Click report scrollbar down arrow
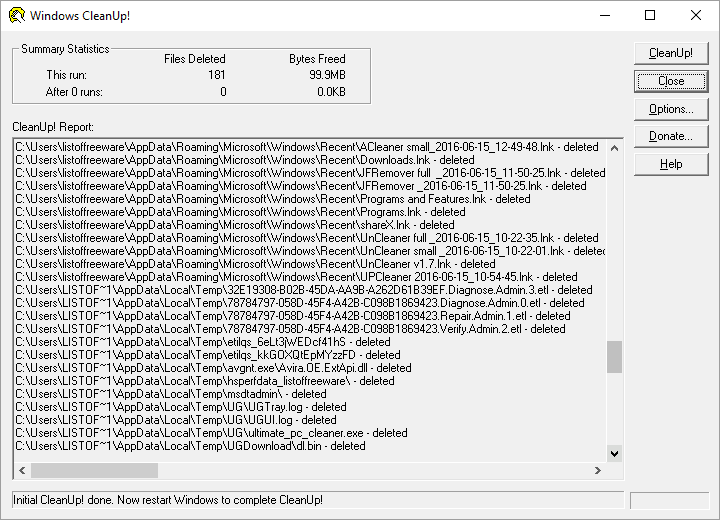 [x=614, y=453]
